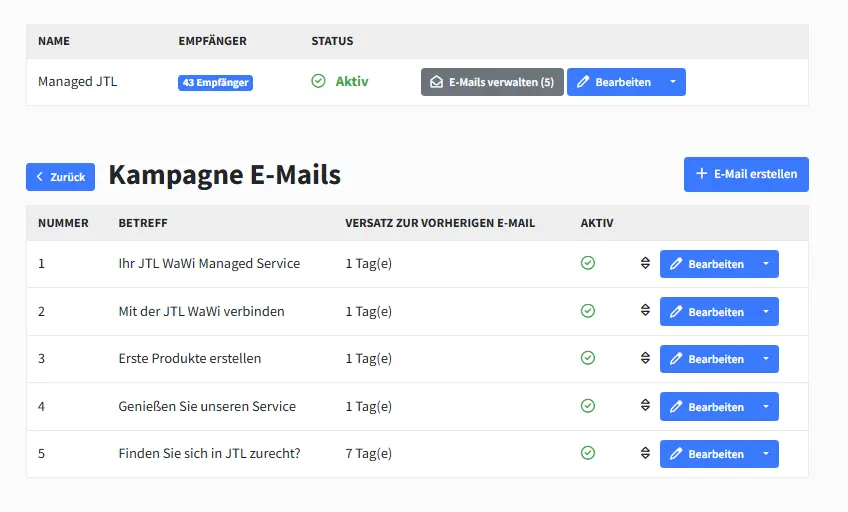Click active checkmark for 'Genießen Sie unseren Service'
Viewport: 848px width, 512px height.
pyautogui.click(x=588, y=405)
